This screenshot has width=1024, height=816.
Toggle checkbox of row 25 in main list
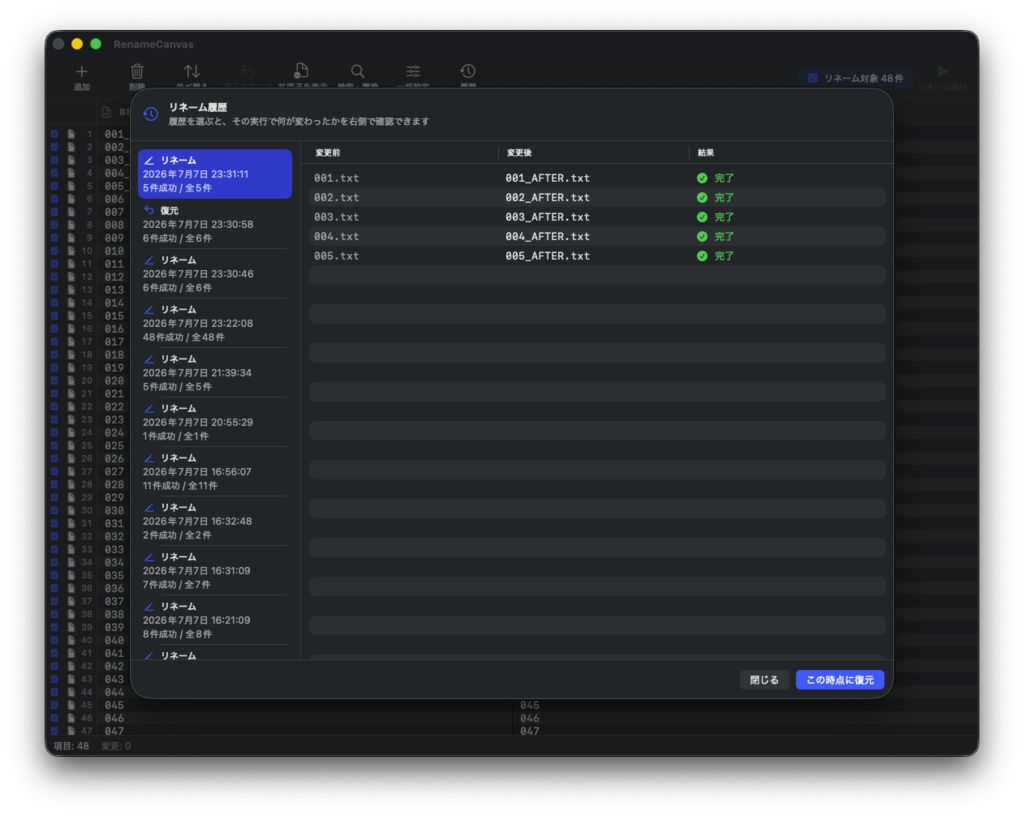pyautogui.click(x=54, y=446)
